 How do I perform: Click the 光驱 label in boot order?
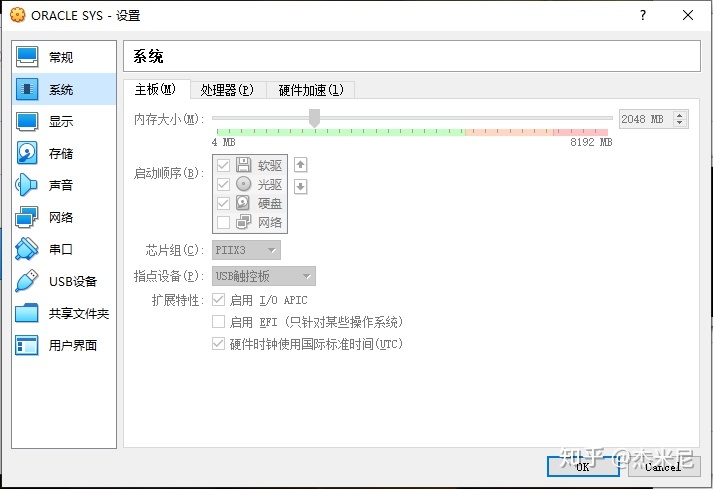point(270,184)
